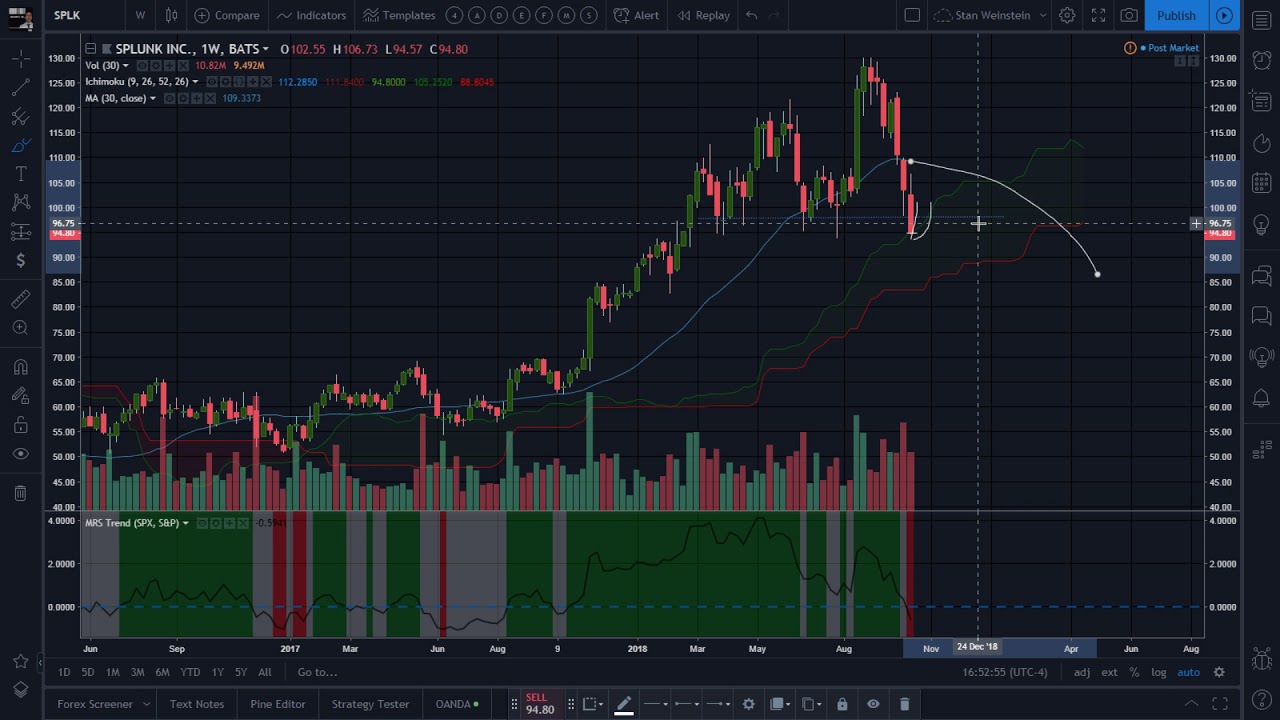Open indicator Templates menu
The width and height of the screenshot is (1280, 720).
399,15
